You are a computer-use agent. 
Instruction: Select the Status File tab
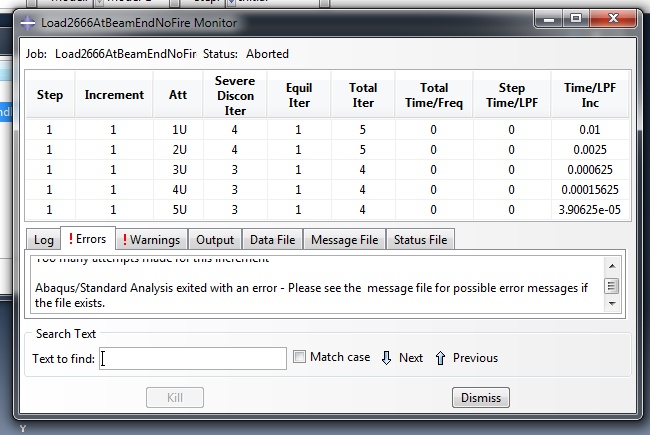pyautogui.click(x=420, y=240)
